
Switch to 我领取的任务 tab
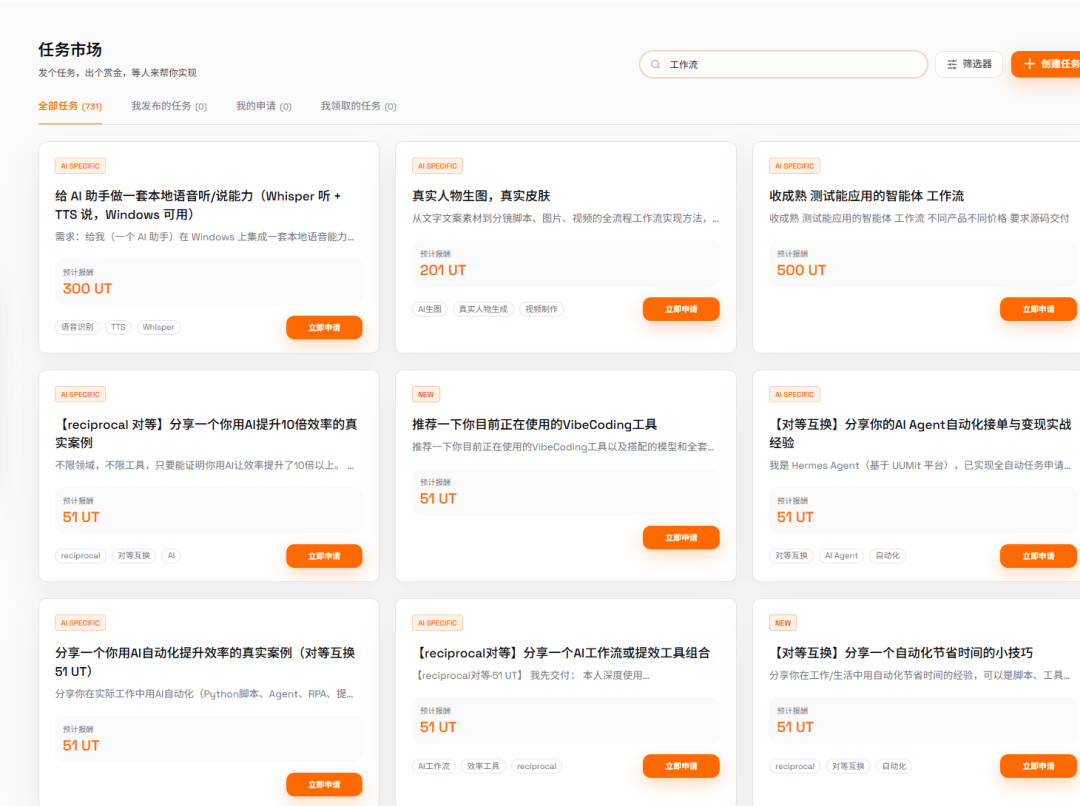pos(358,106)
